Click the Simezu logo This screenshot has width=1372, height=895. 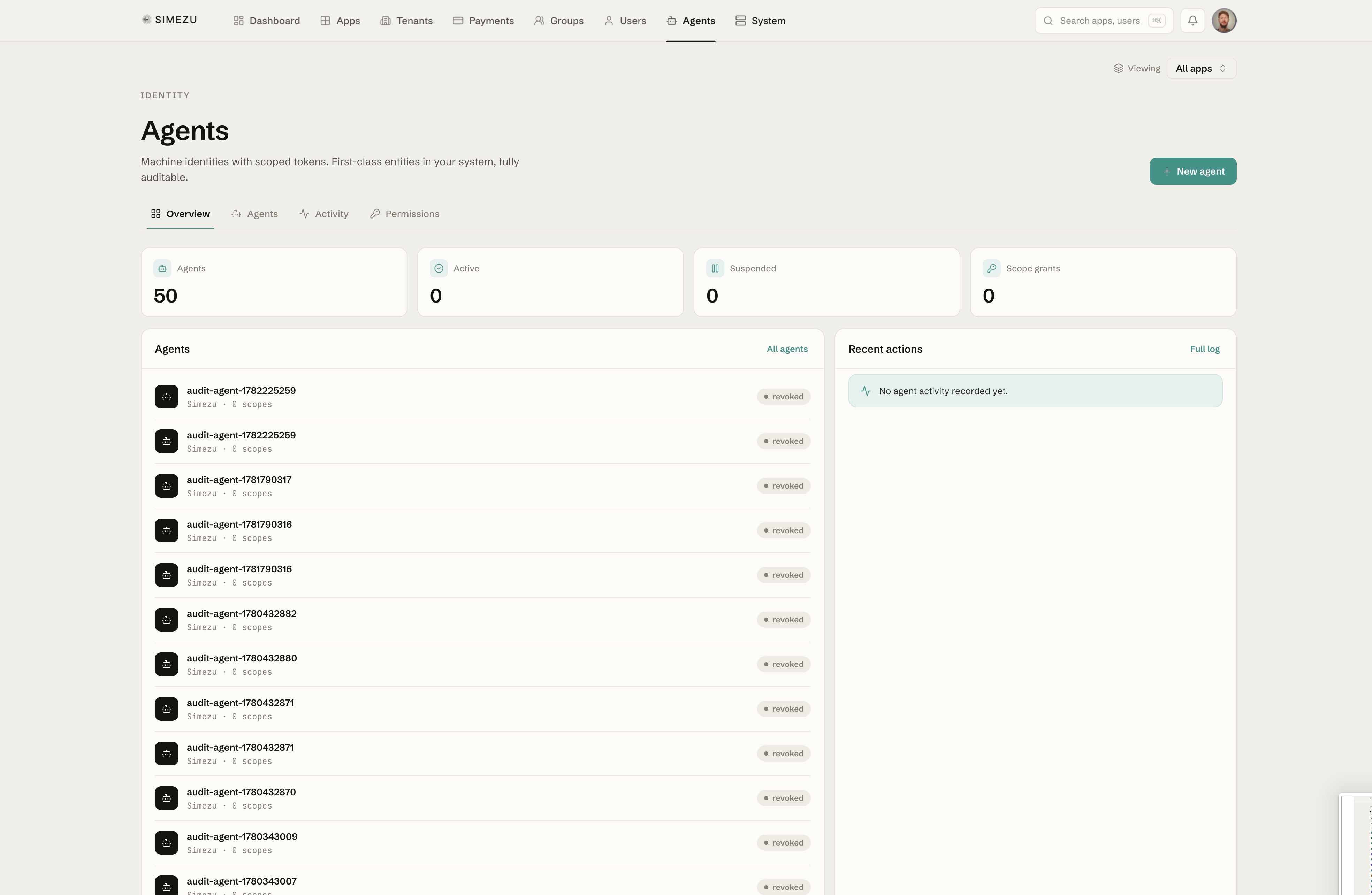(x=169, y=20)
